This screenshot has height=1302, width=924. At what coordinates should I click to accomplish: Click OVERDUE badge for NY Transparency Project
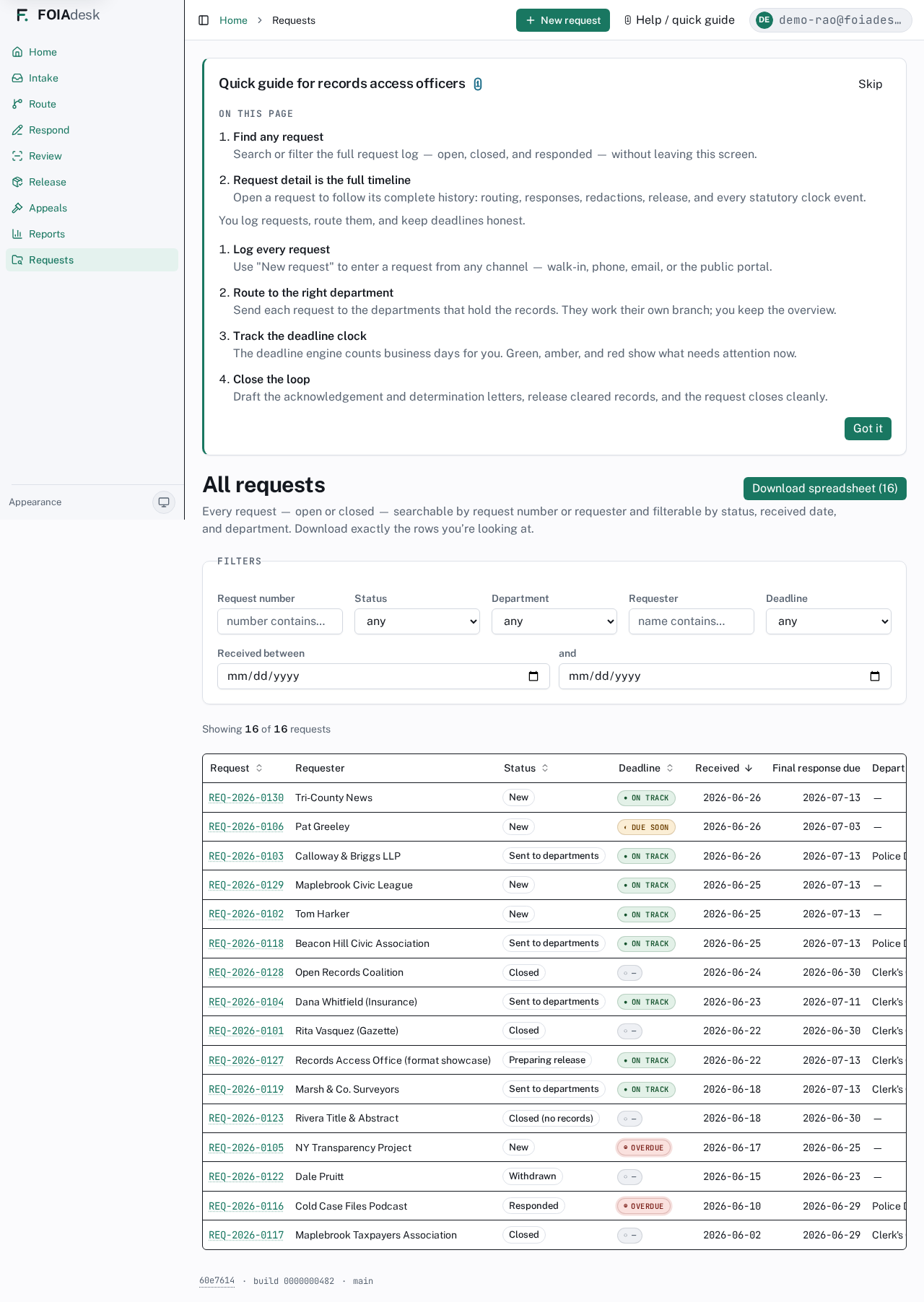coord(644,1148)
